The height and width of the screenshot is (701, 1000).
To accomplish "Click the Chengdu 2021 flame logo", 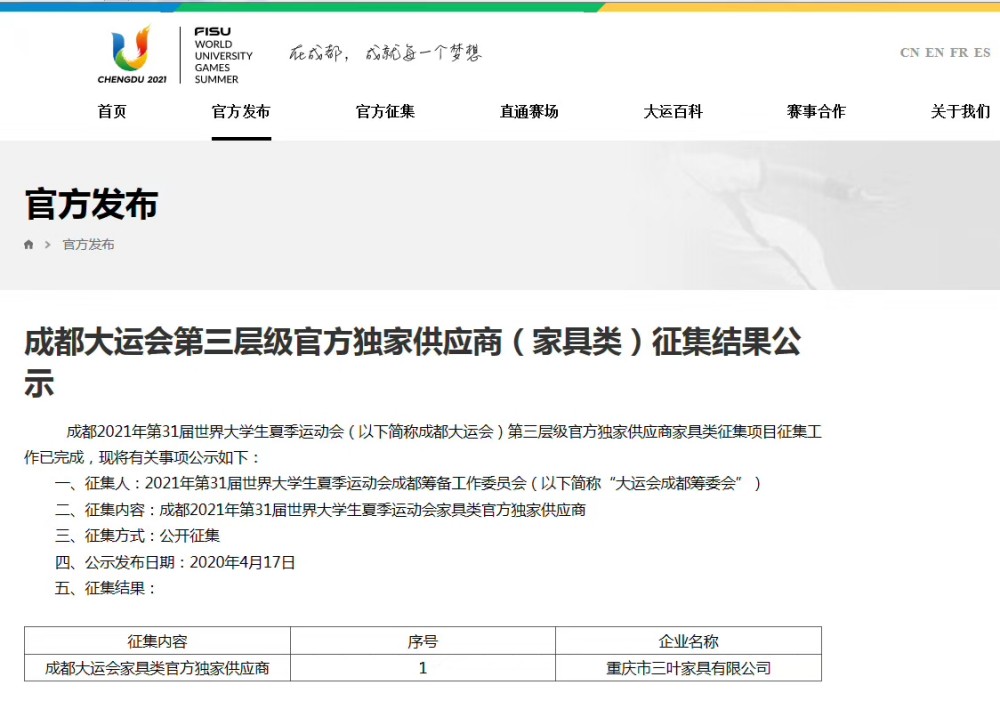I will [131, 54].
